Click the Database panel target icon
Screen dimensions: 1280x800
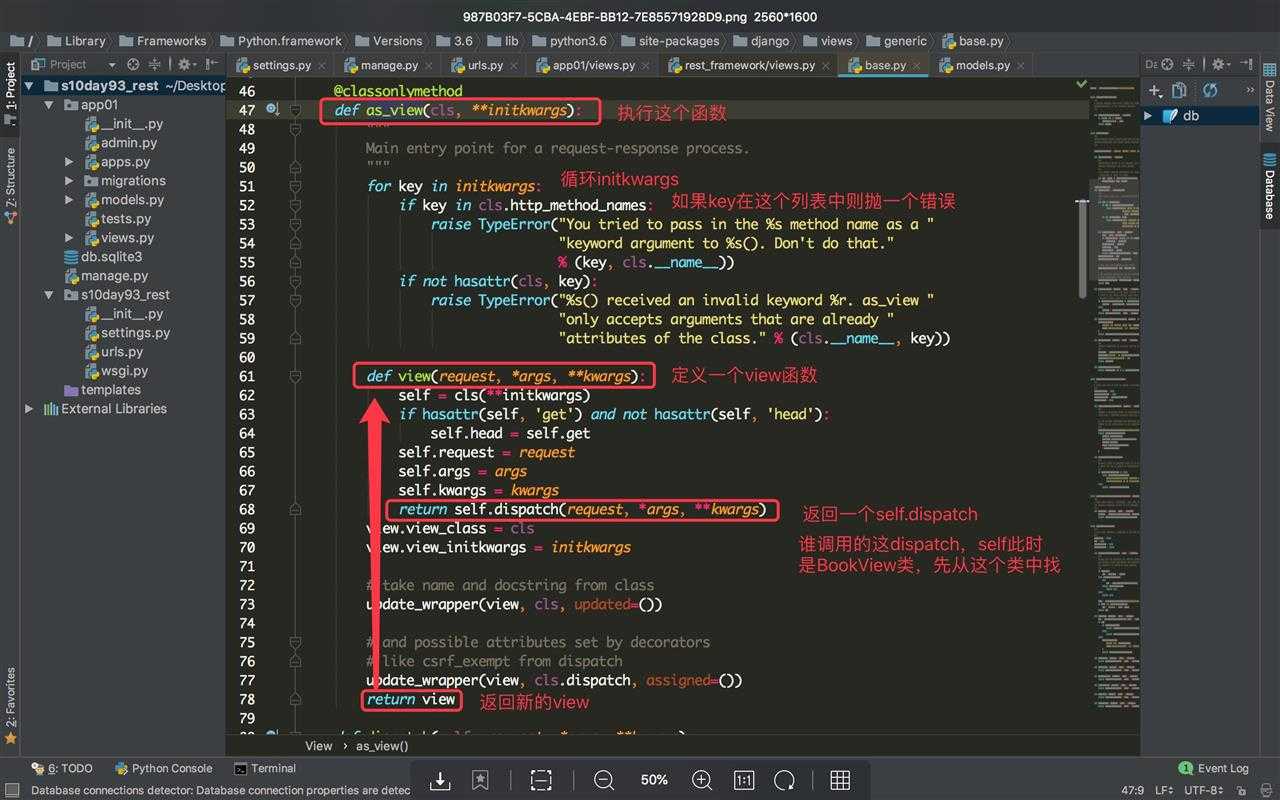click(1166, 64)
